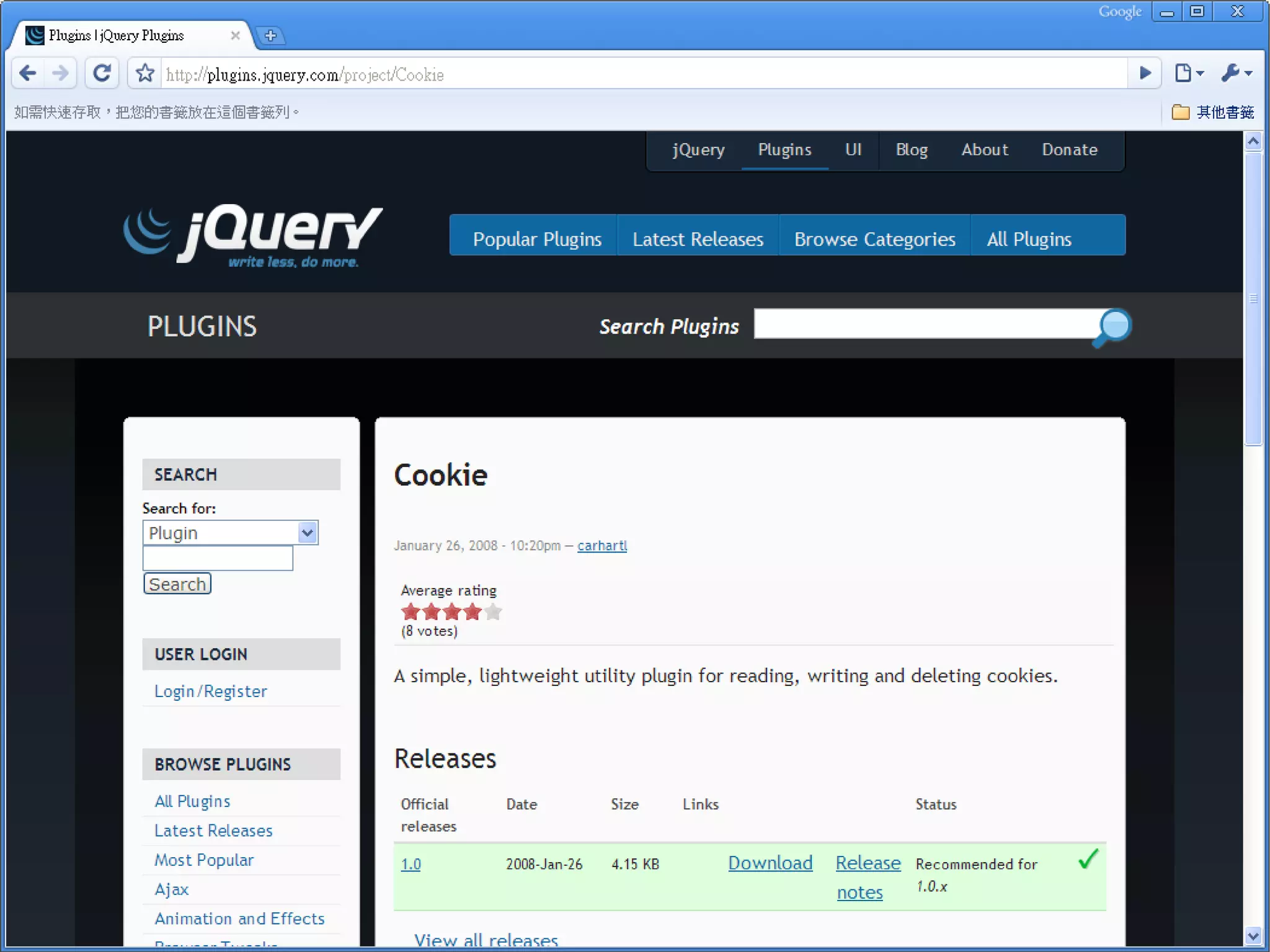Click the Go arrow beside the address bar
Image resolution: width=1270 pixels, height=952 pixels.
point(1145,74)
